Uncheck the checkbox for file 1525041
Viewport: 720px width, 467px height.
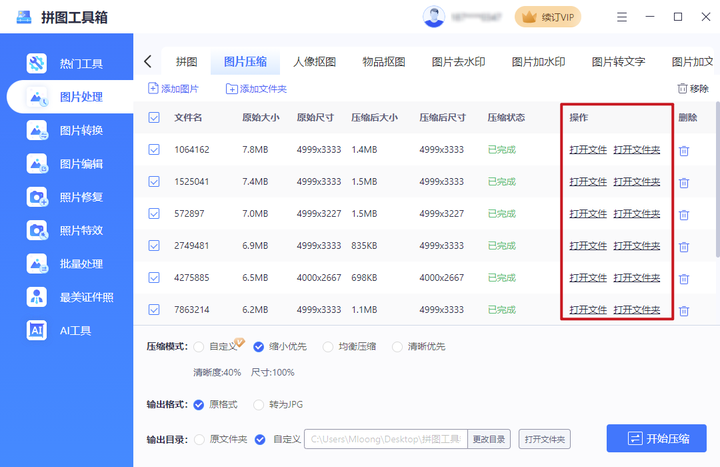point(154,182)
